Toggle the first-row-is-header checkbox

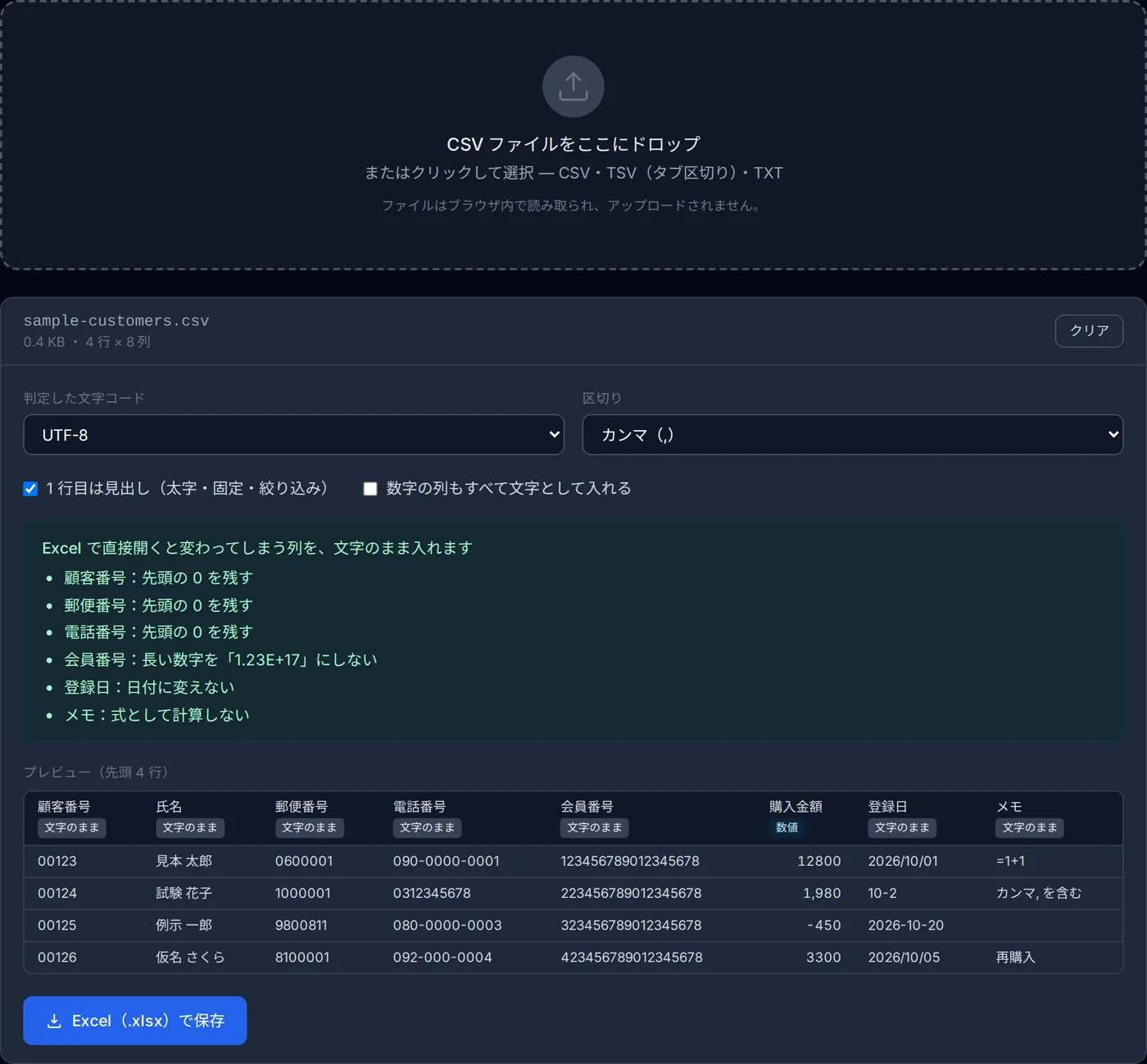point(30,489)
